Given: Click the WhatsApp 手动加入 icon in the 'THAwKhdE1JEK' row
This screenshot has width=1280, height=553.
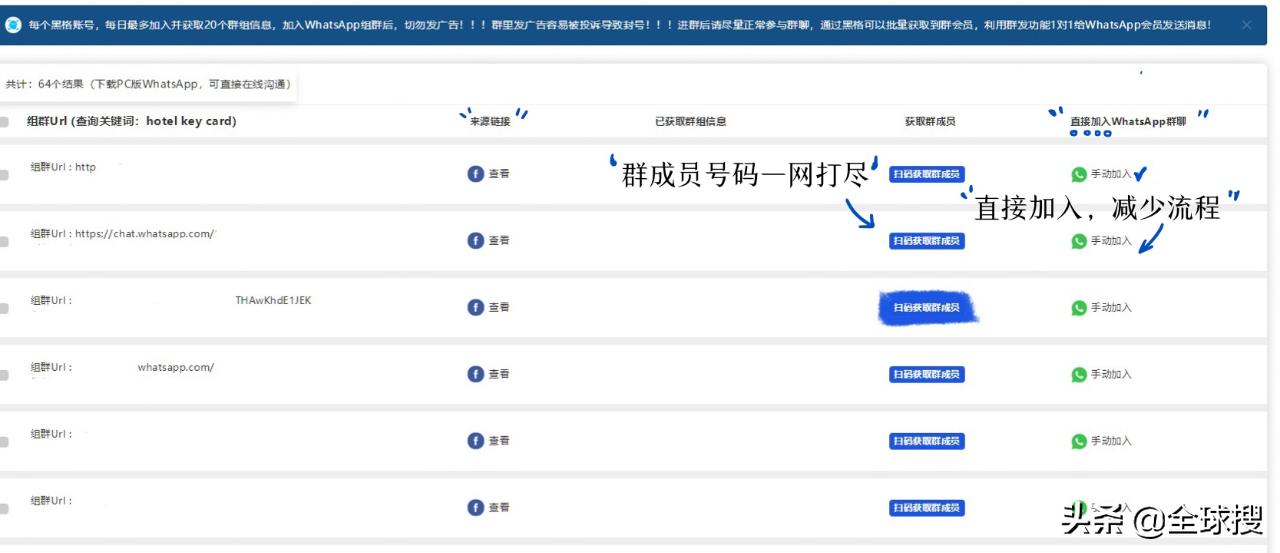Looking at the screenshot, I should coord(1079,308).
